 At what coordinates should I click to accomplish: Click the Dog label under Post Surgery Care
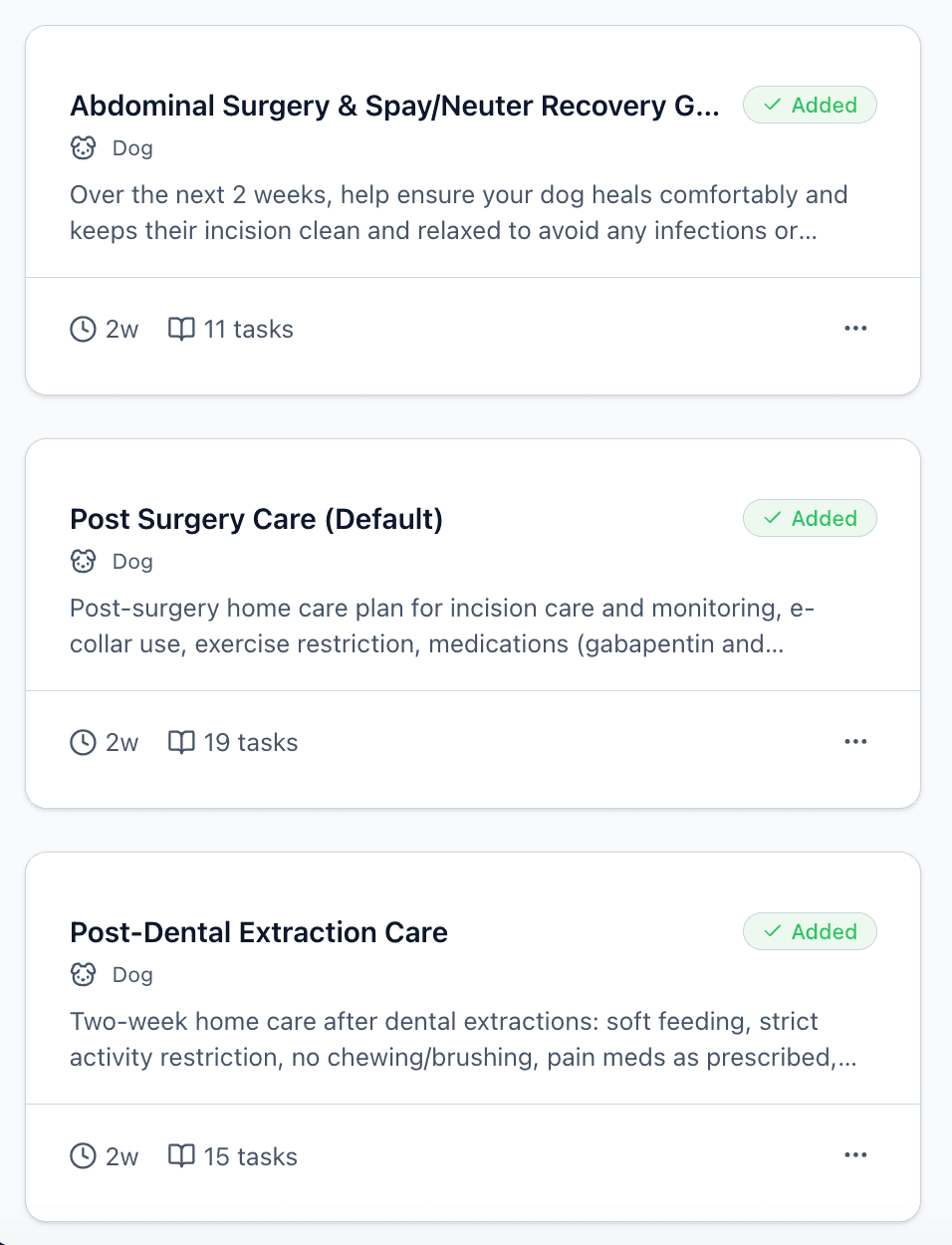(132, 561)
